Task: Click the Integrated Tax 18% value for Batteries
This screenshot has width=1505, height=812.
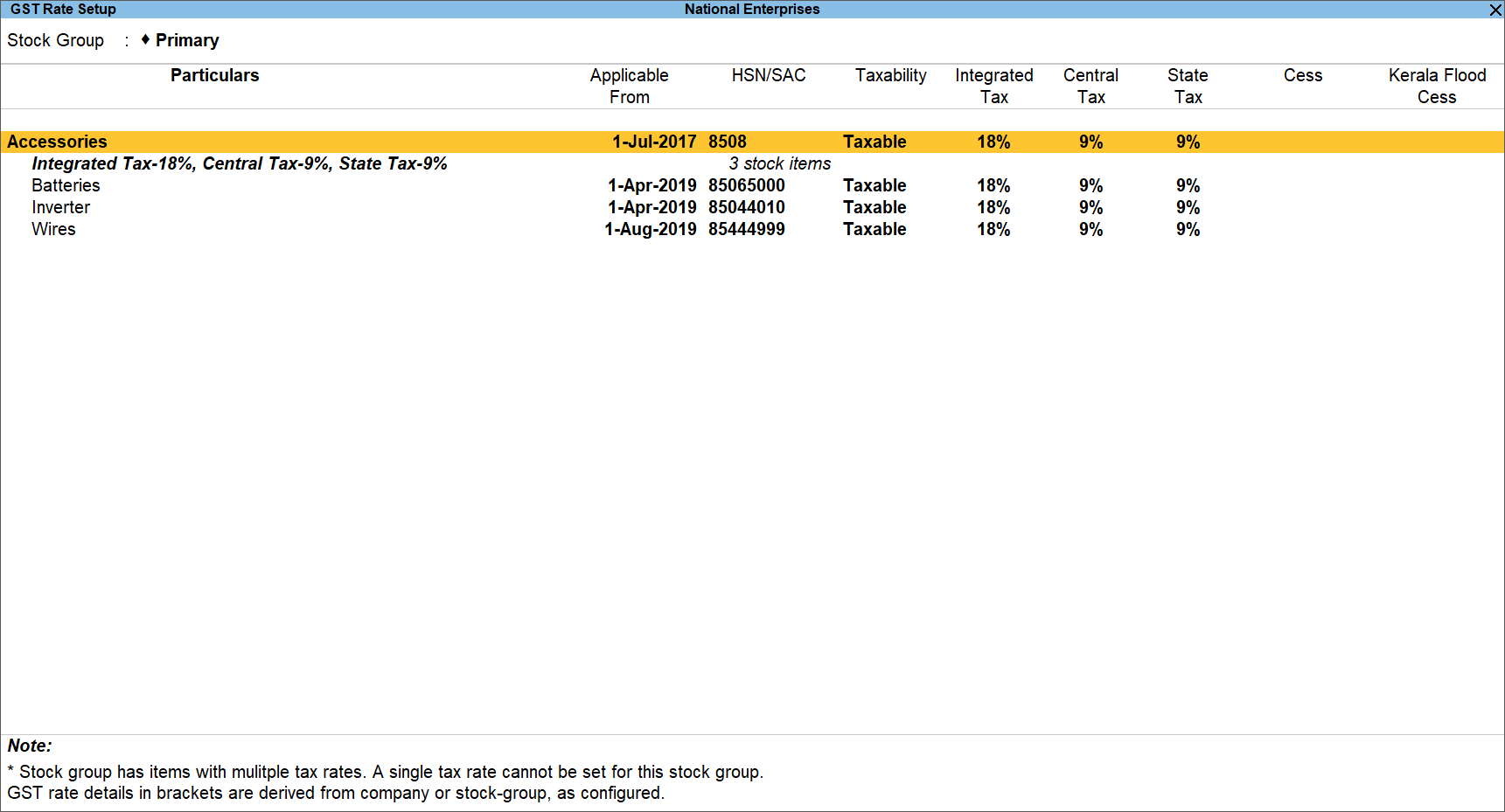Action: [x=993, y=185]
